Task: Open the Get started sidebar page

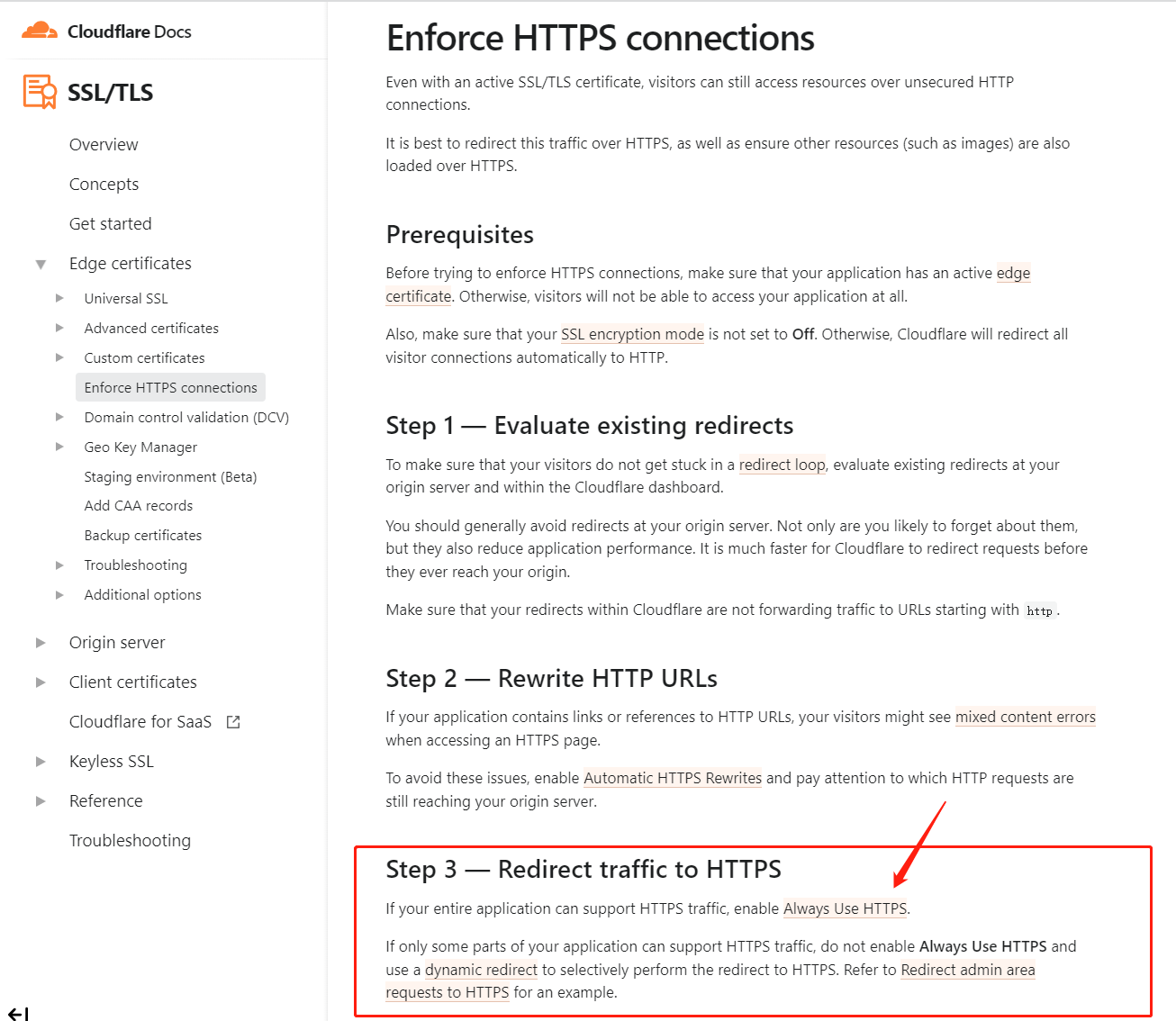Action: 110,224
